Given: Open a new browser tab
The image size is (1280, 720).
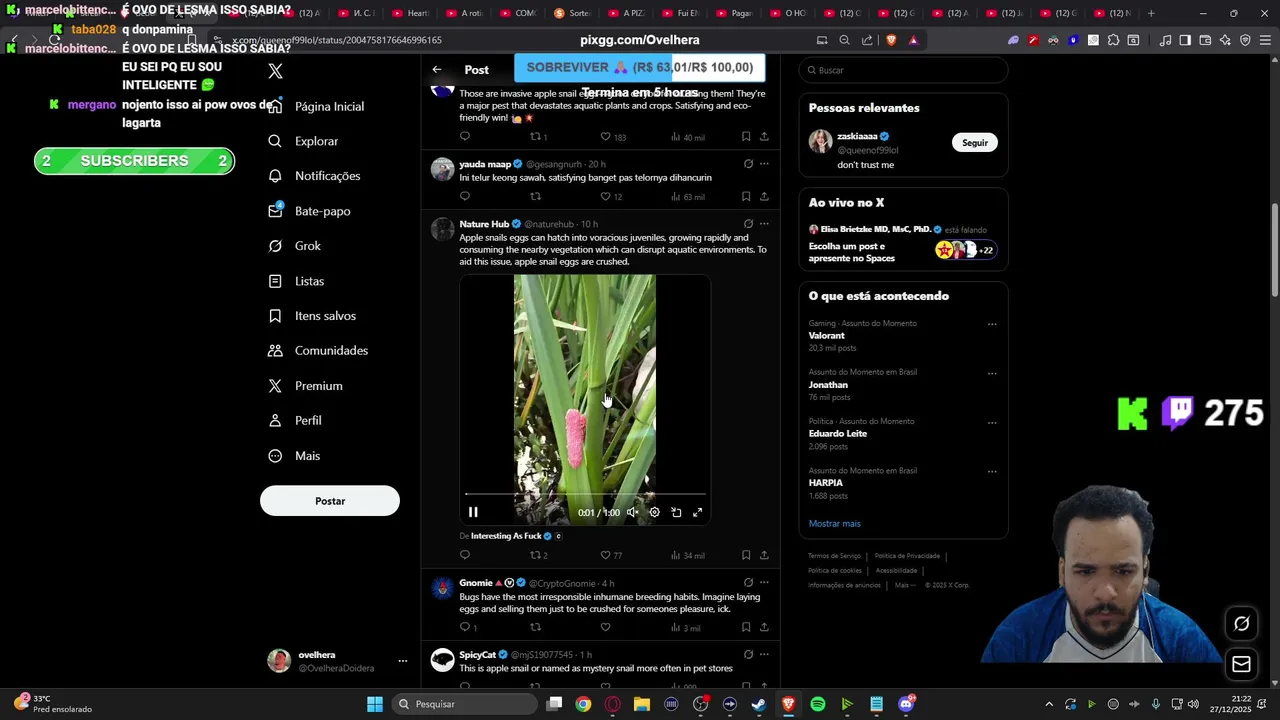Looking at the screenshot, I should 1151,13.
